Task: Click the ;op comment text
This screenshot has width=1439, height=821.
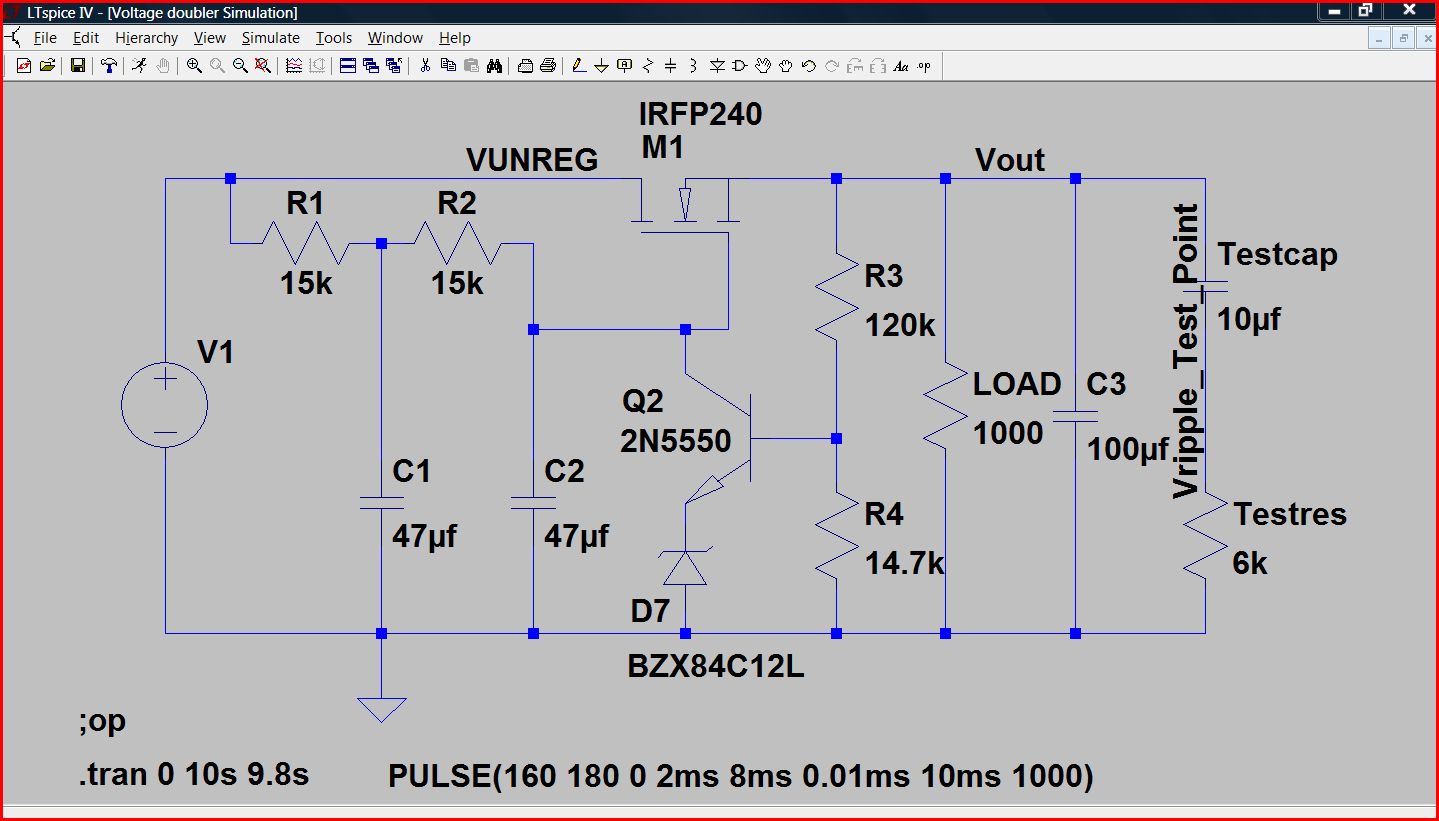Action: 102,722
